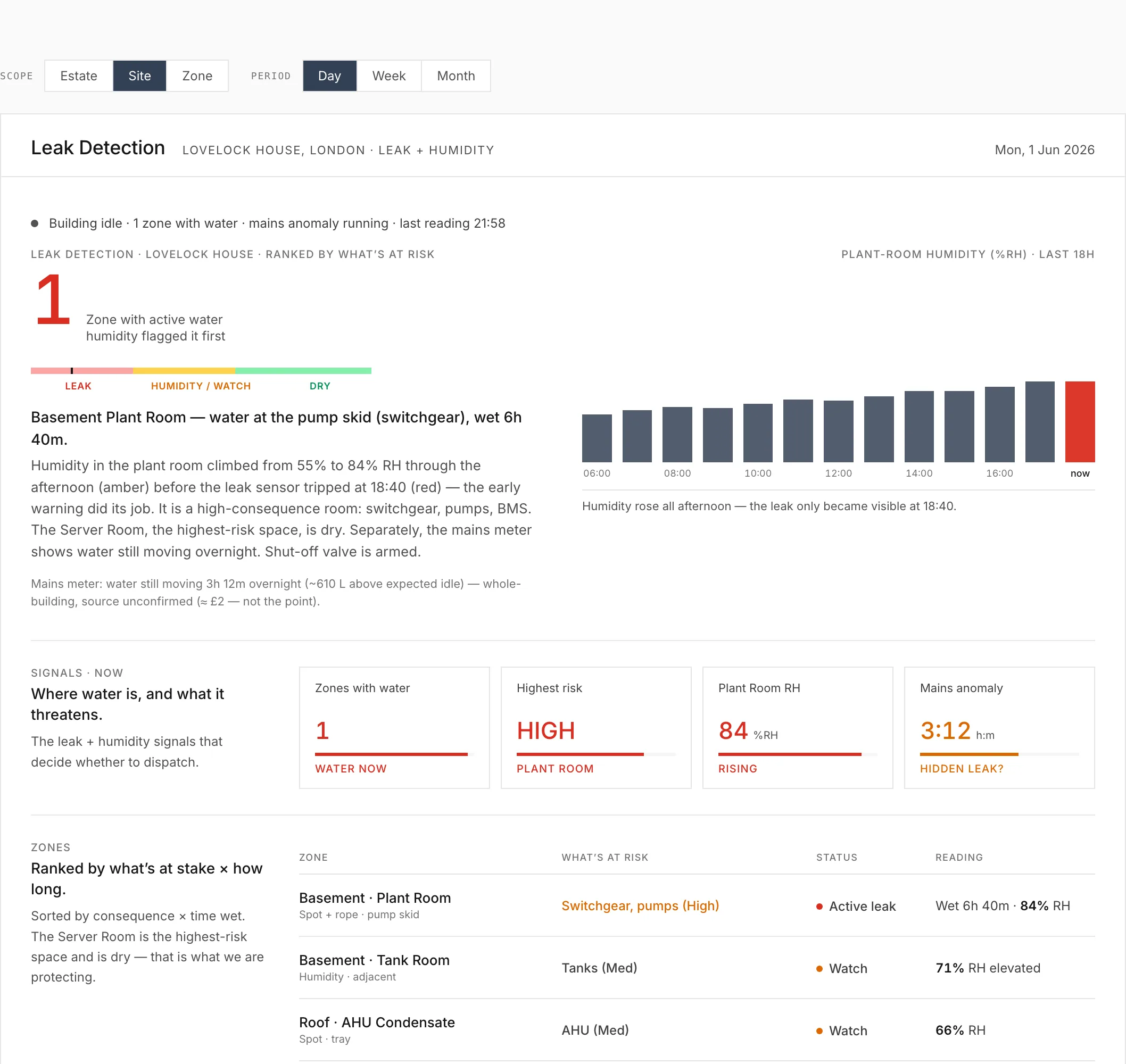The image size is (1126, 1064).
Task: Click 'Tanks (Med)' risk cell
Action: [x=599, y=968]
